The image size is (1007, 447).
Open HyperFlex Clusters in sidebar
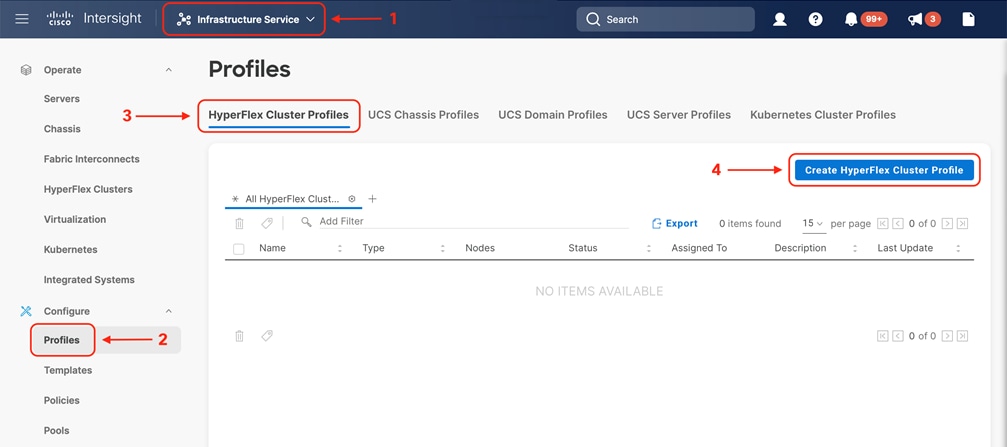click(88, 189)
